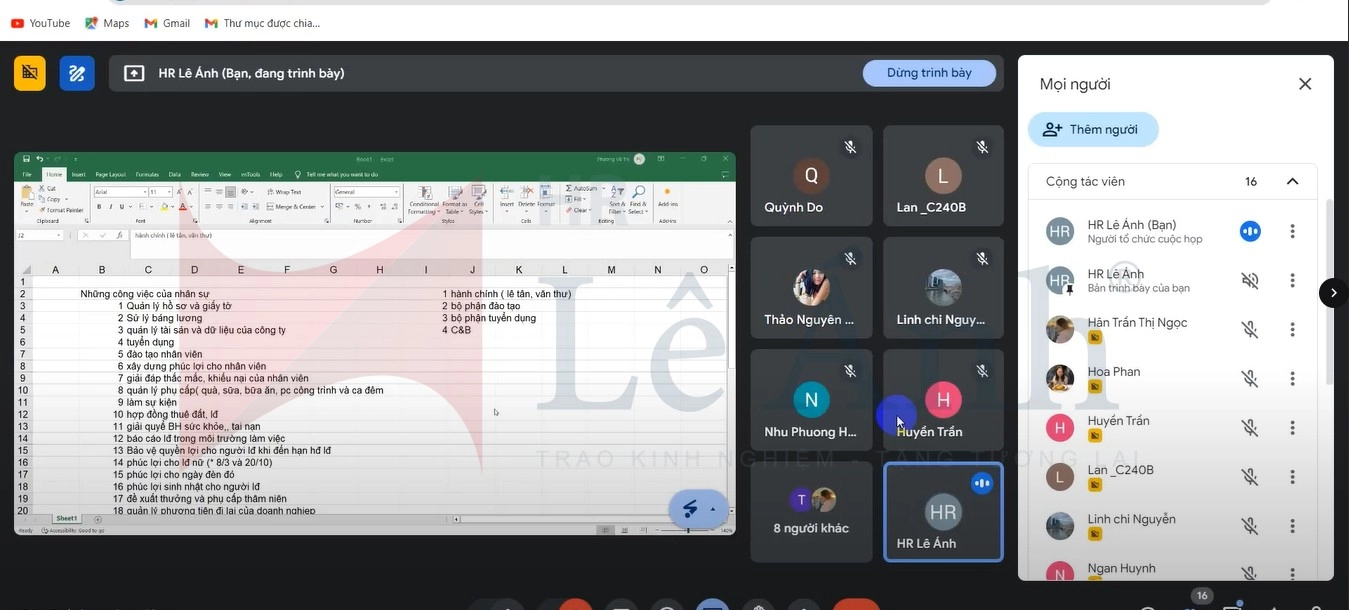
Task: Click the floating blue pen annotation button
Action: (x=691, y=509)
